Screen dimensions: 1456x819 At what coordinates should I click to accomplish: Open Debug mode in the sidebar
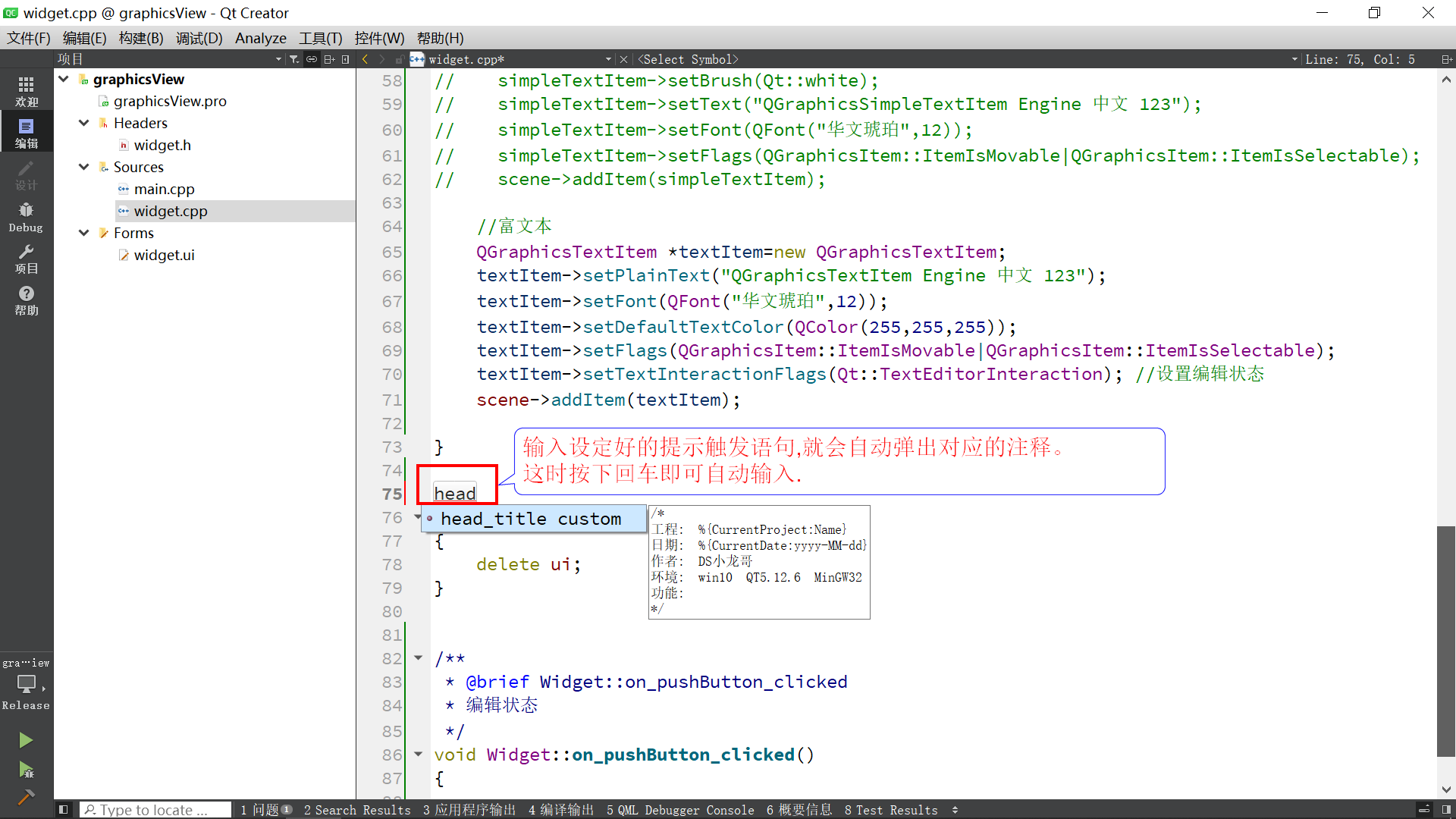click(x=26, y=217)
